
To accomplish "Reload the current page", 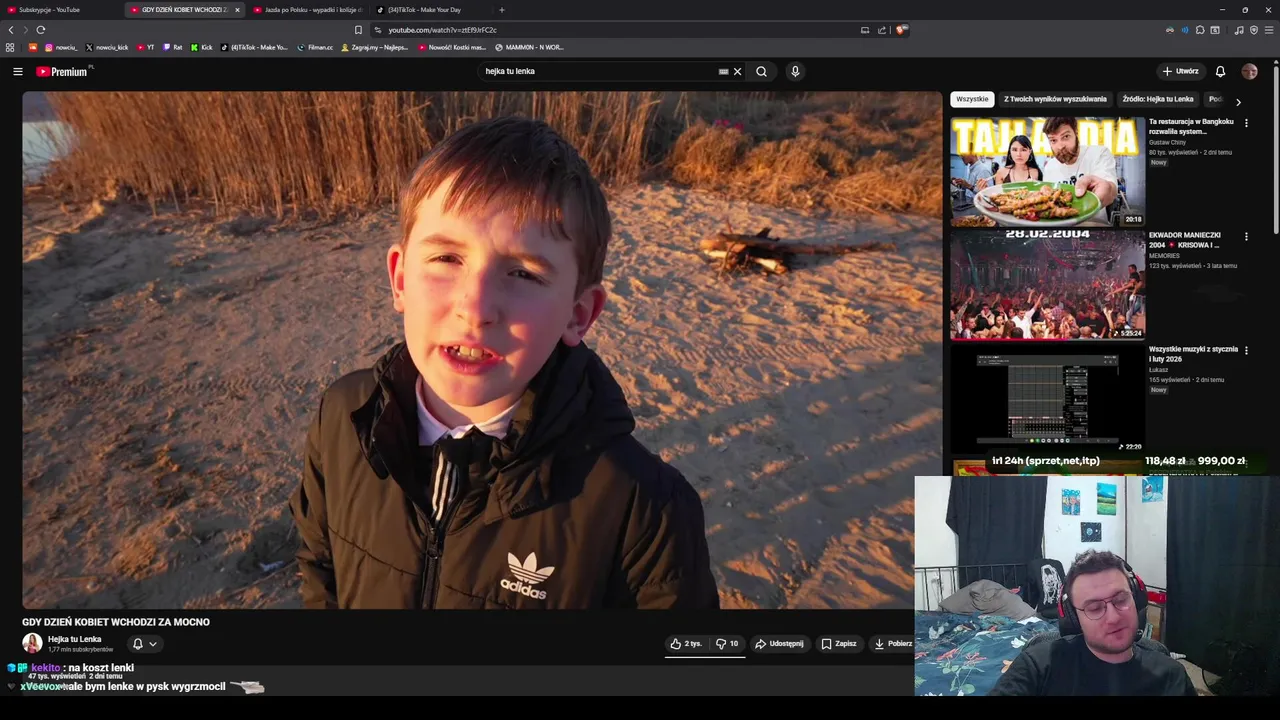I will (40, 30).
